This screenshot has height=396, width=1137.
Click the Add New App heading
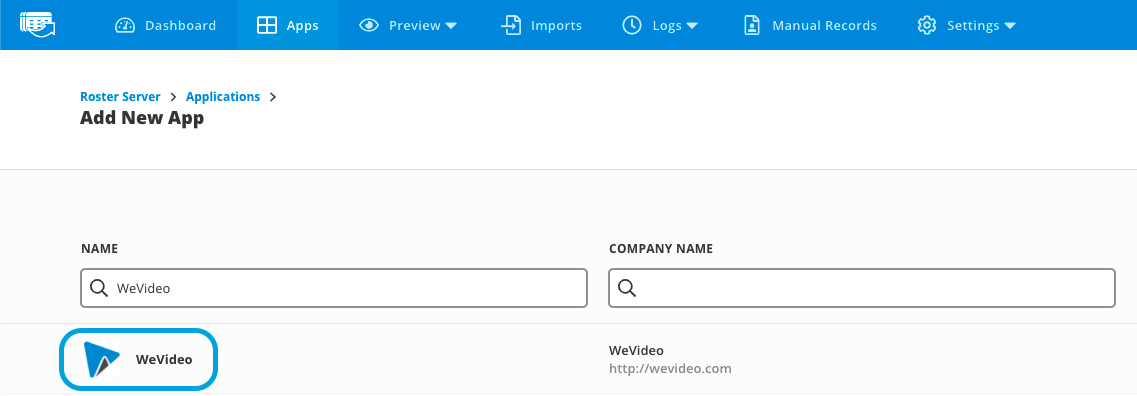coord(142,117)
